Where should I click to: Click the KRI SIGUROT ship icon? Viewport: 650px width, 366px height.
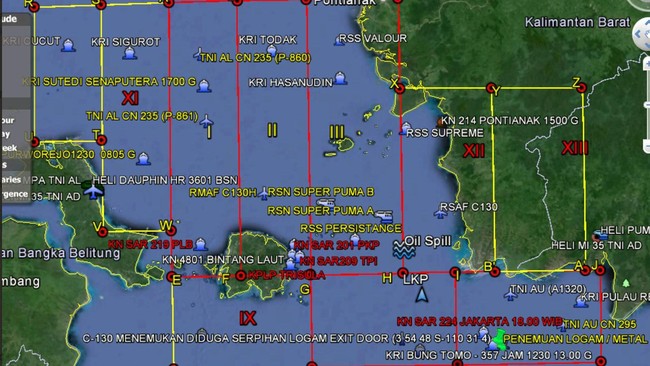pyautogui.click(x=129, y=53)
